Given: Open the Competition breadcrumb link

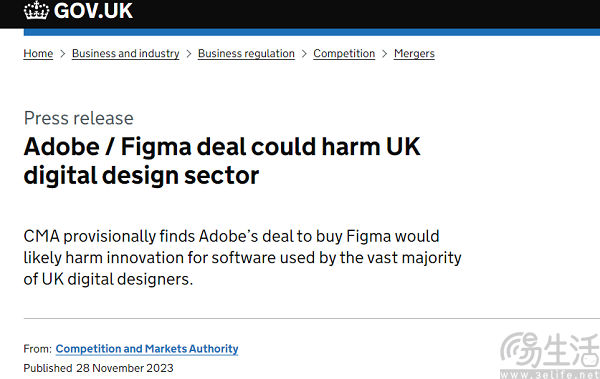Looking at the screenshot, I should [x=344, y=54].
